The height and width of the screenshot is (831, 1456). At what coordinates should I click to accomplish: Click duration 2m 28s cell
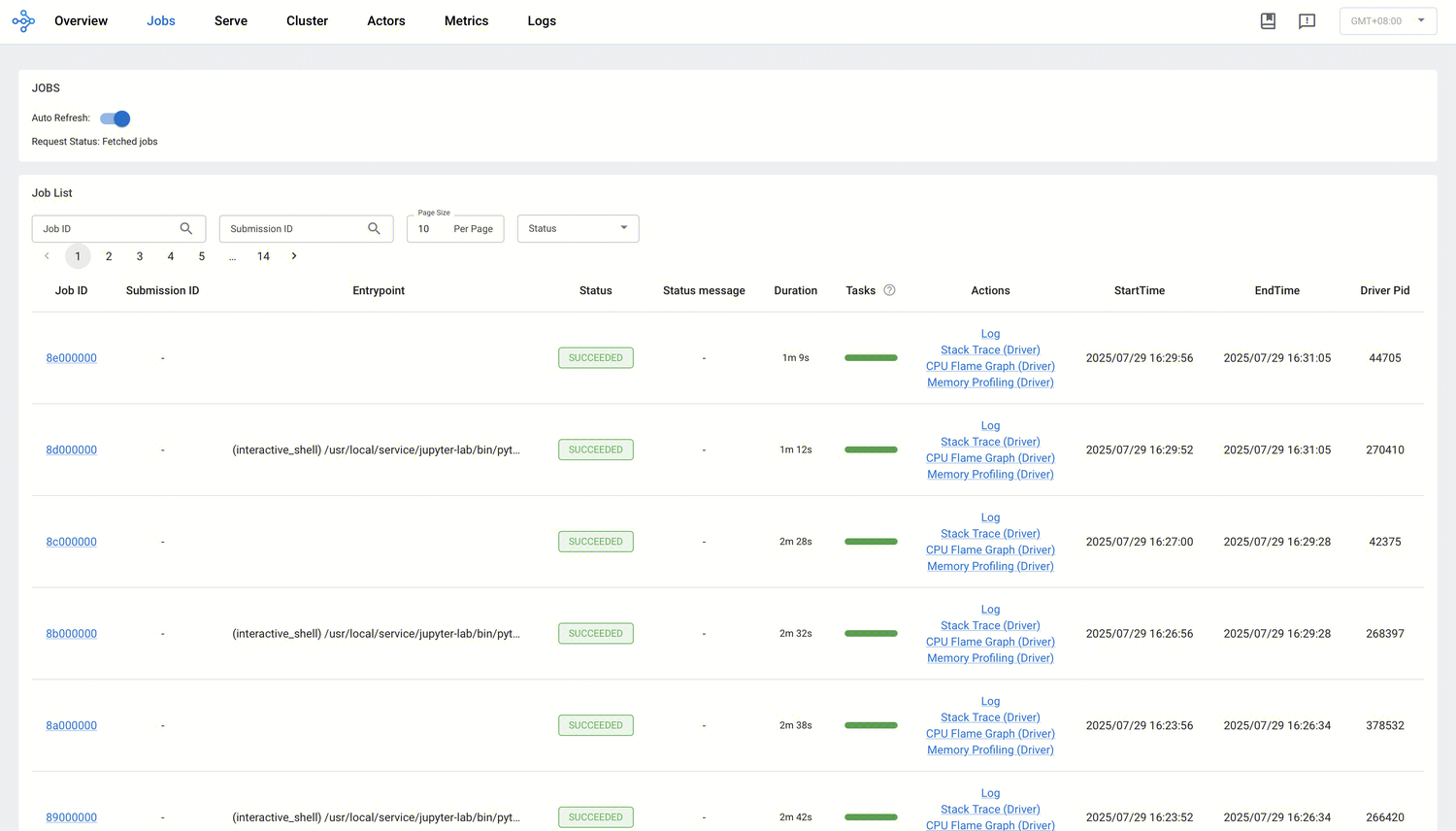tap(796, 542)
